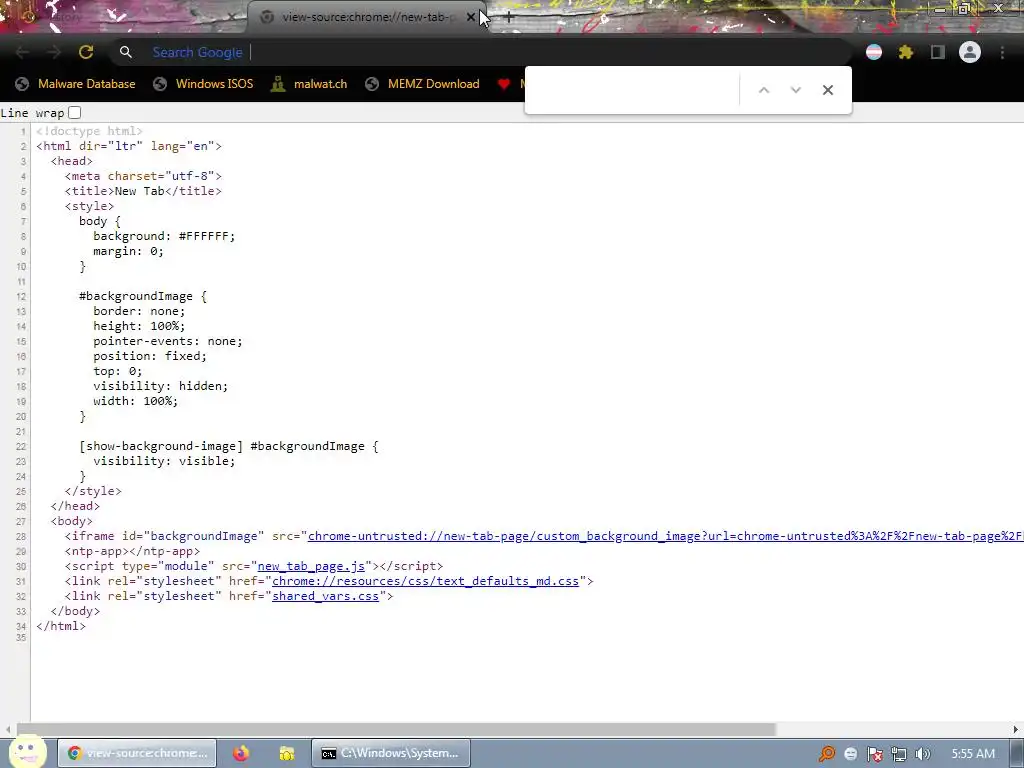The image size is (1024, 768).
Task: Click the orange magnifier tray icon
Action: 827,754
